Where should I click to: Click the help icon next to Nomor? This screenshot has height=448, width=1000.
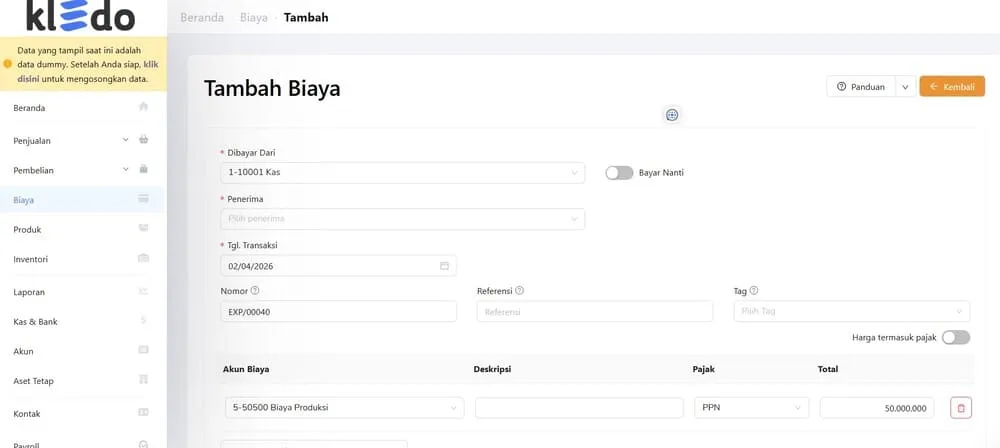click(255, 290)
